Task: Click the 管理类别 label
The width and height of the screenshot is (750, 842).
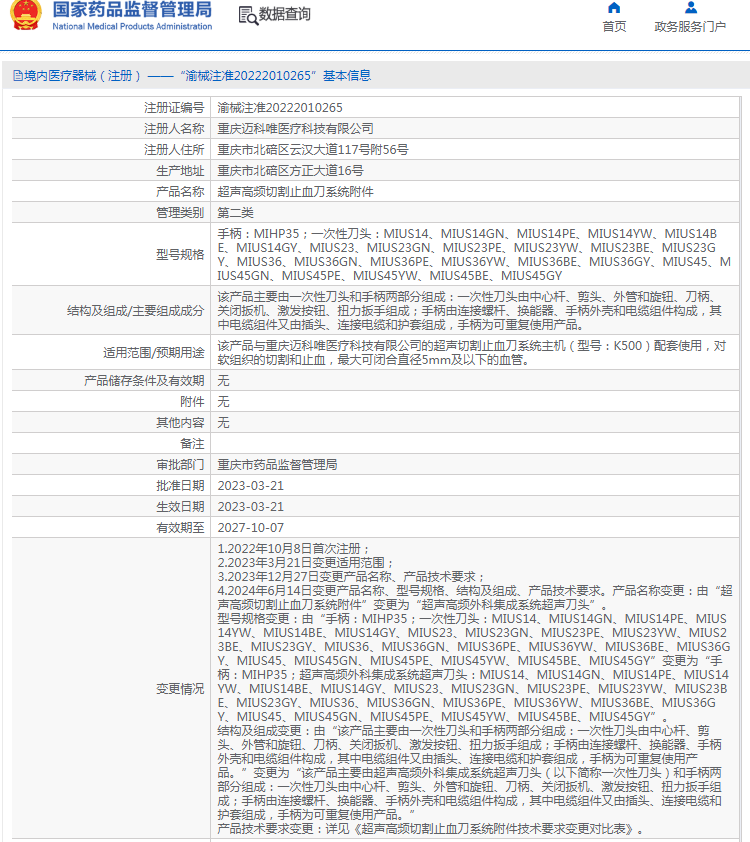Action: (x=180, y=213)
